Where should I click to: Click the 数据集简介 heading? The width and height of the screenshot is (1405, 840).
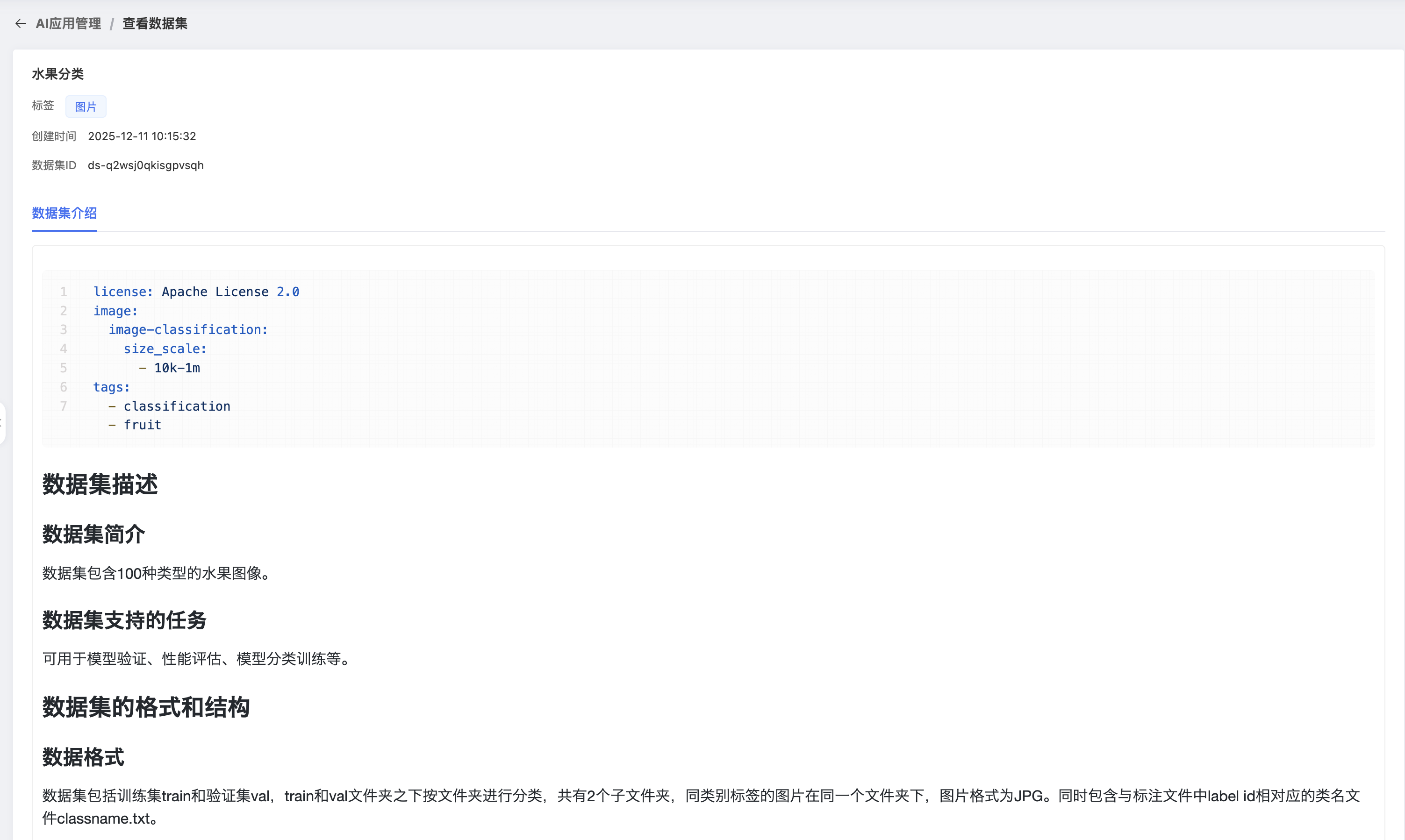pyautogui.click(x=93, y=534)
